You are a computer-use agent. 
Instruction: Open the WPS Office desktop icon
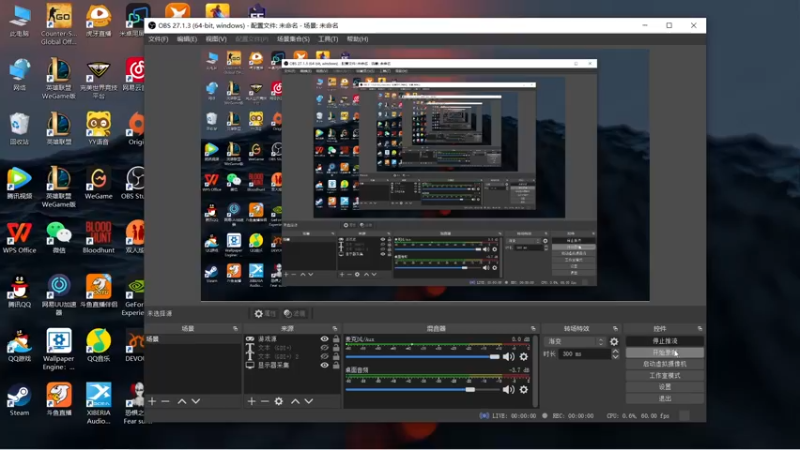pos(19,238)
